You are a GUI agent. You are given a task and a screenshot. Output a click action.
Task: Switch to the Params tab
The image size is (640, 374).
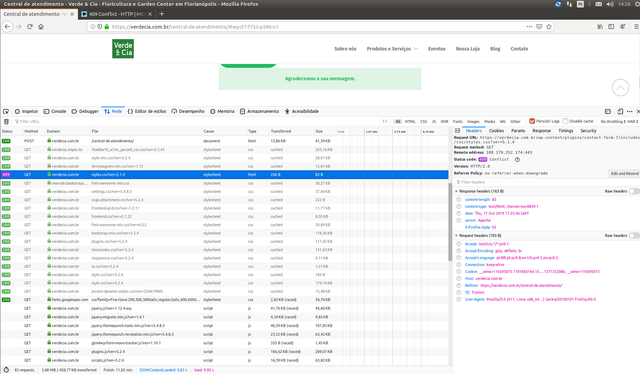518,131
